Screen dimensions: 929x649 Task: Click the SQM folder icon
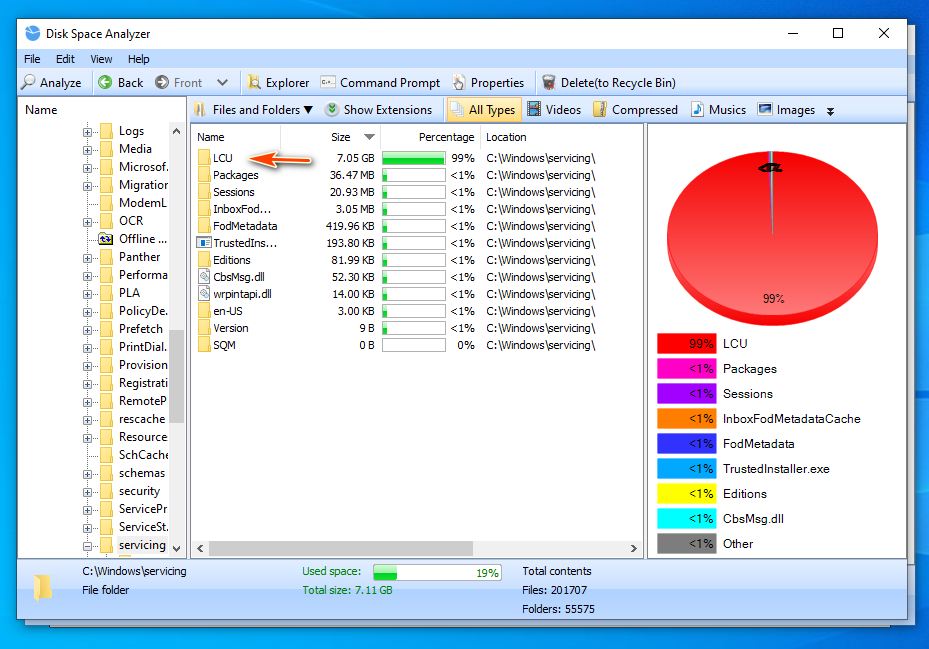pos(204,345)
